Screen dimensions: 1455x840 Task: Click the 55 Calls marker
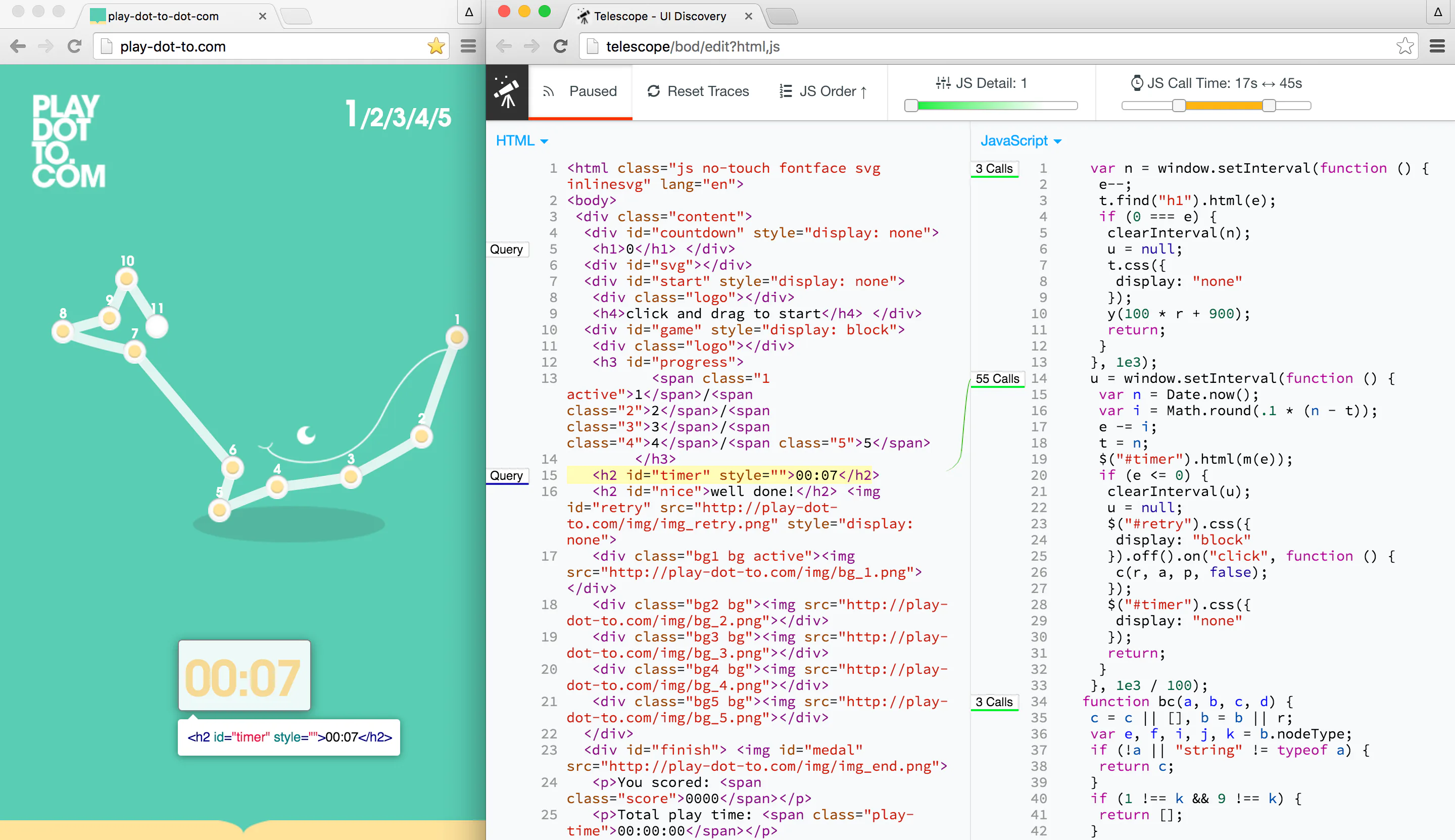pyautogui.click(x=997, y=378)
